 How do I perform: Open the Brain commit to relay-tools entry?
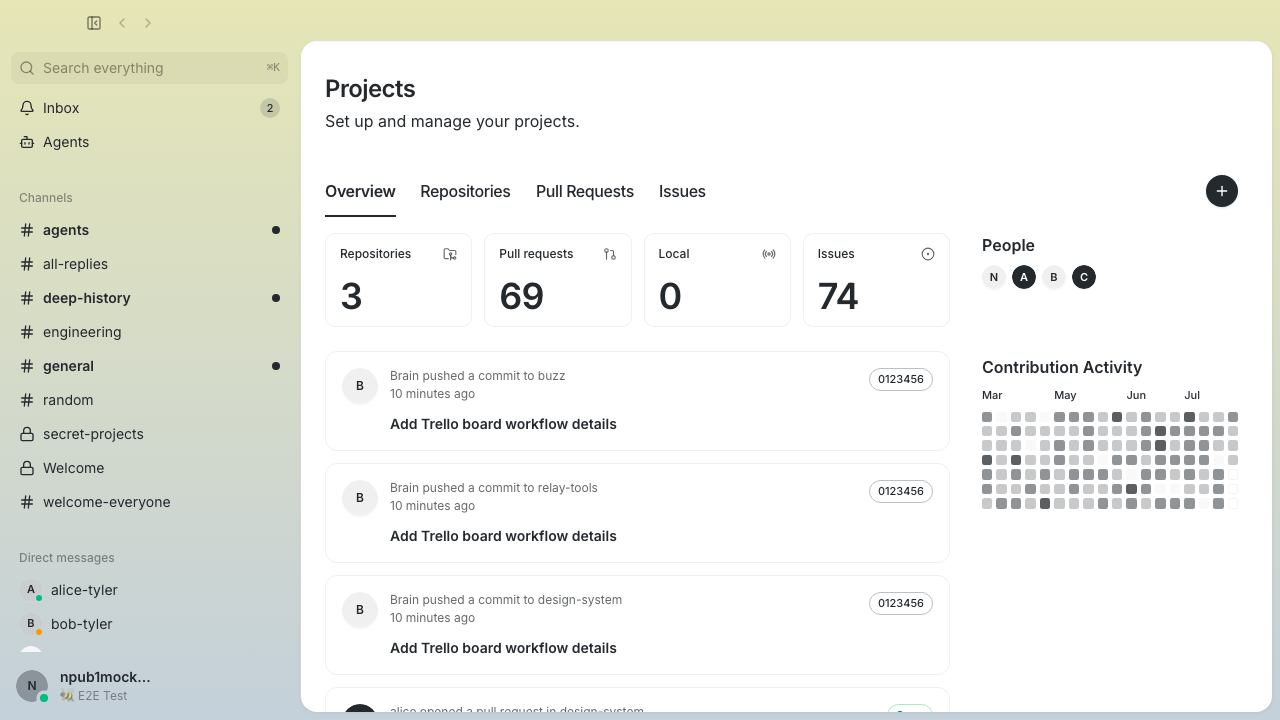[x=637, y=513]
